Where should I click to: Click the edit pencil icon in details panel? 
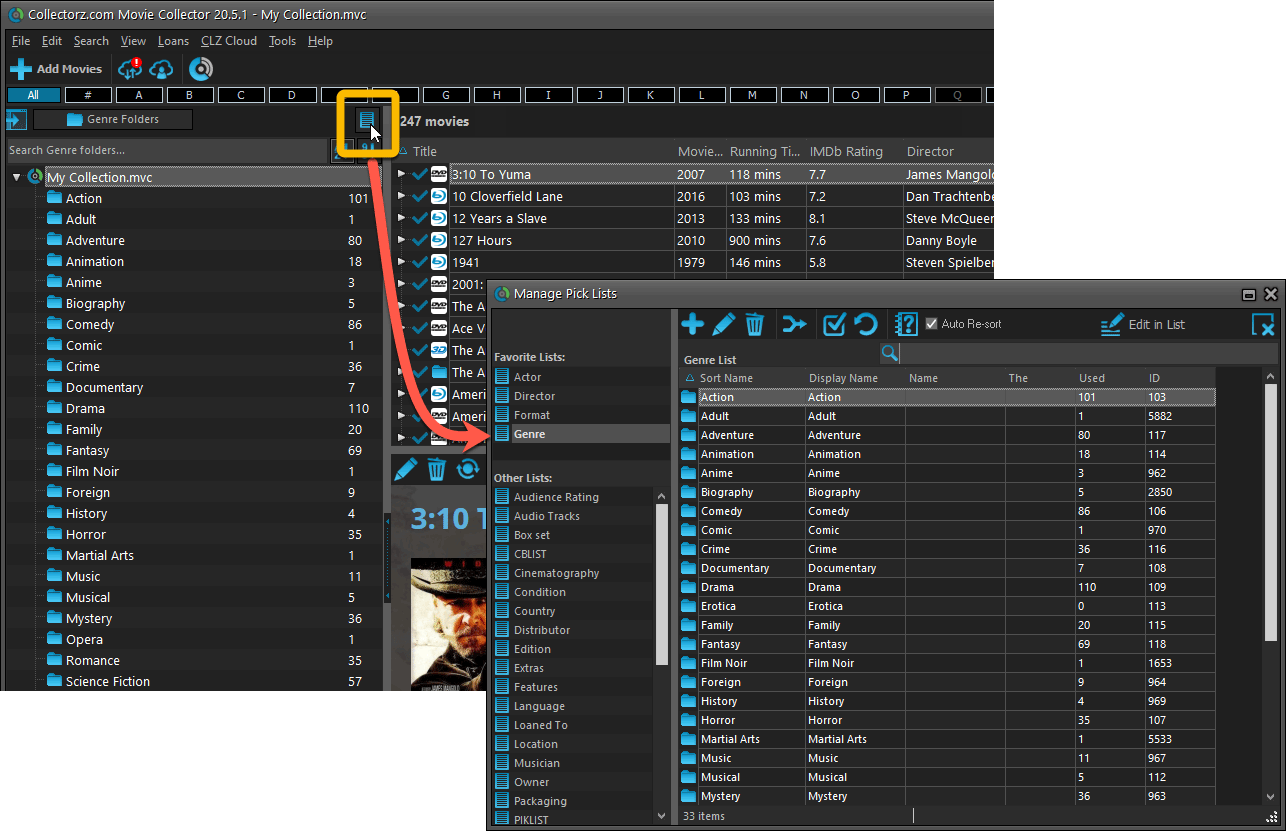[405, 469]
